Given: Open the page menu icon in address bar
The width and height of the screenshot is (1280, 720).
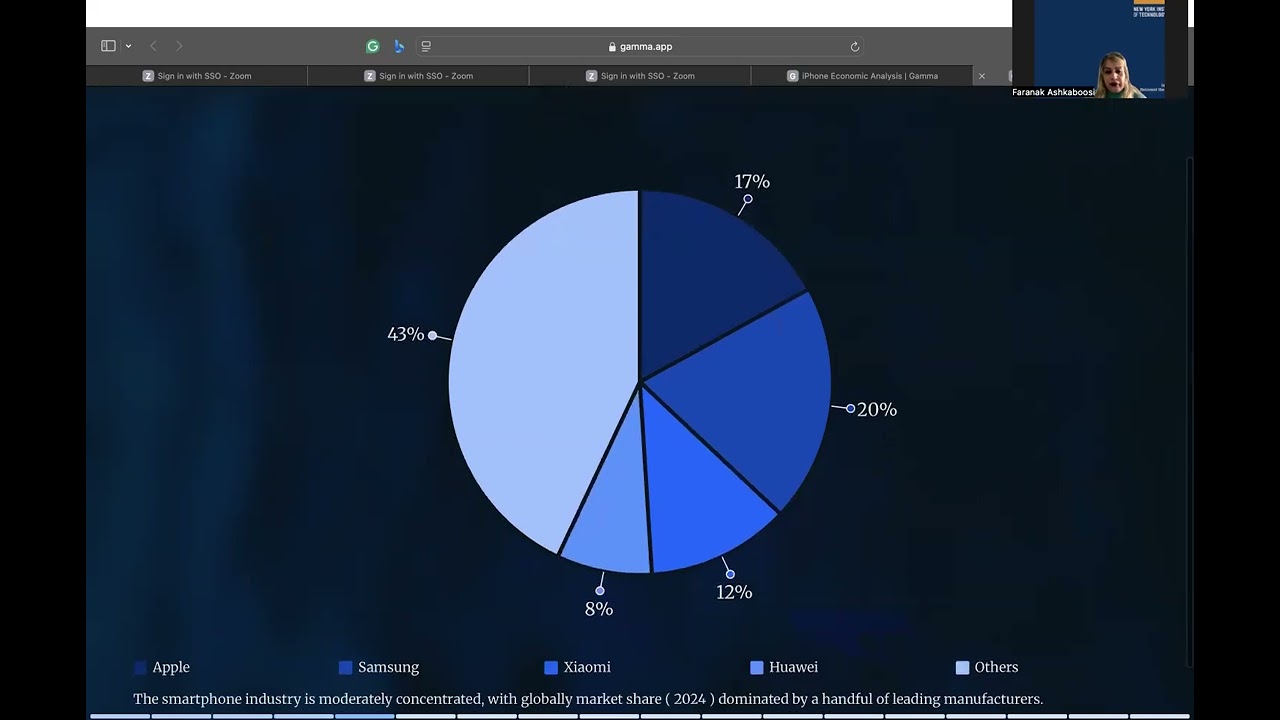Looking at the screenshot, I should (x=426, y=46).
